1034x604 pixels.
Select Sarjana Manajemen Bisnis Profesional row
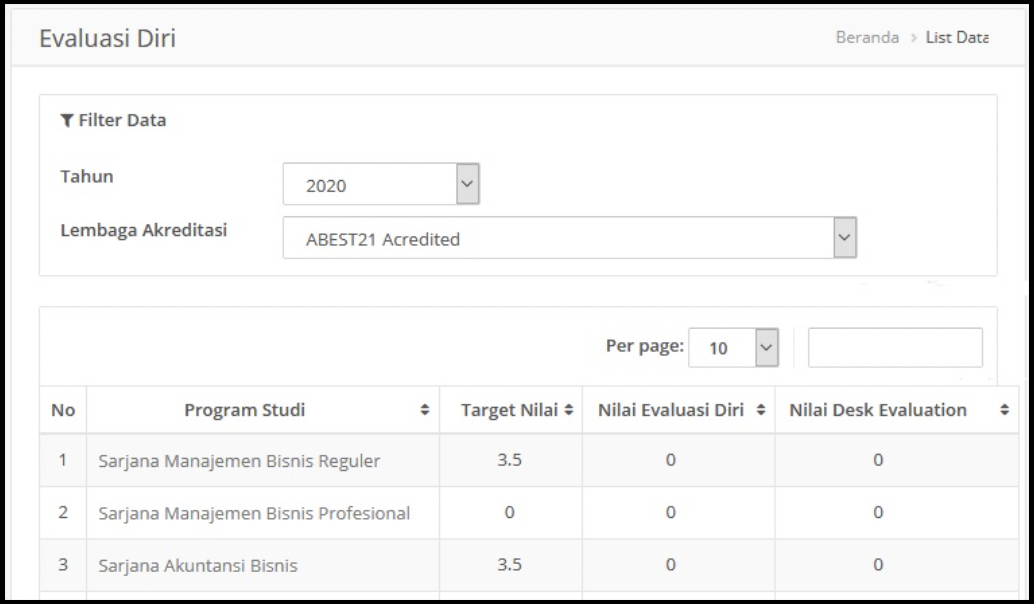click(254, 513)
